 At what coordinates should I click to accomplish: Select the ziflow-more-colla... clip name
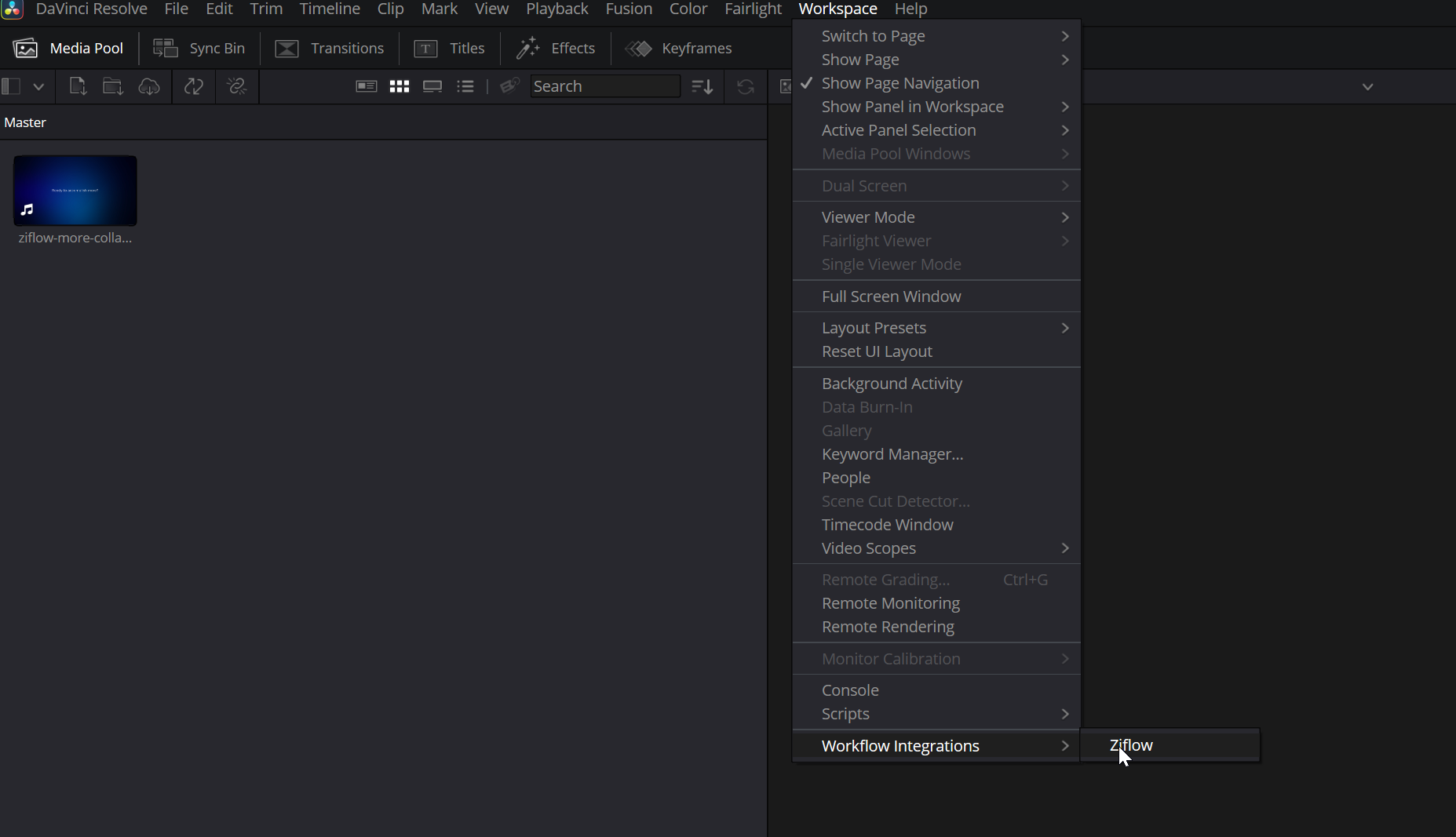(x=75, y=238)
